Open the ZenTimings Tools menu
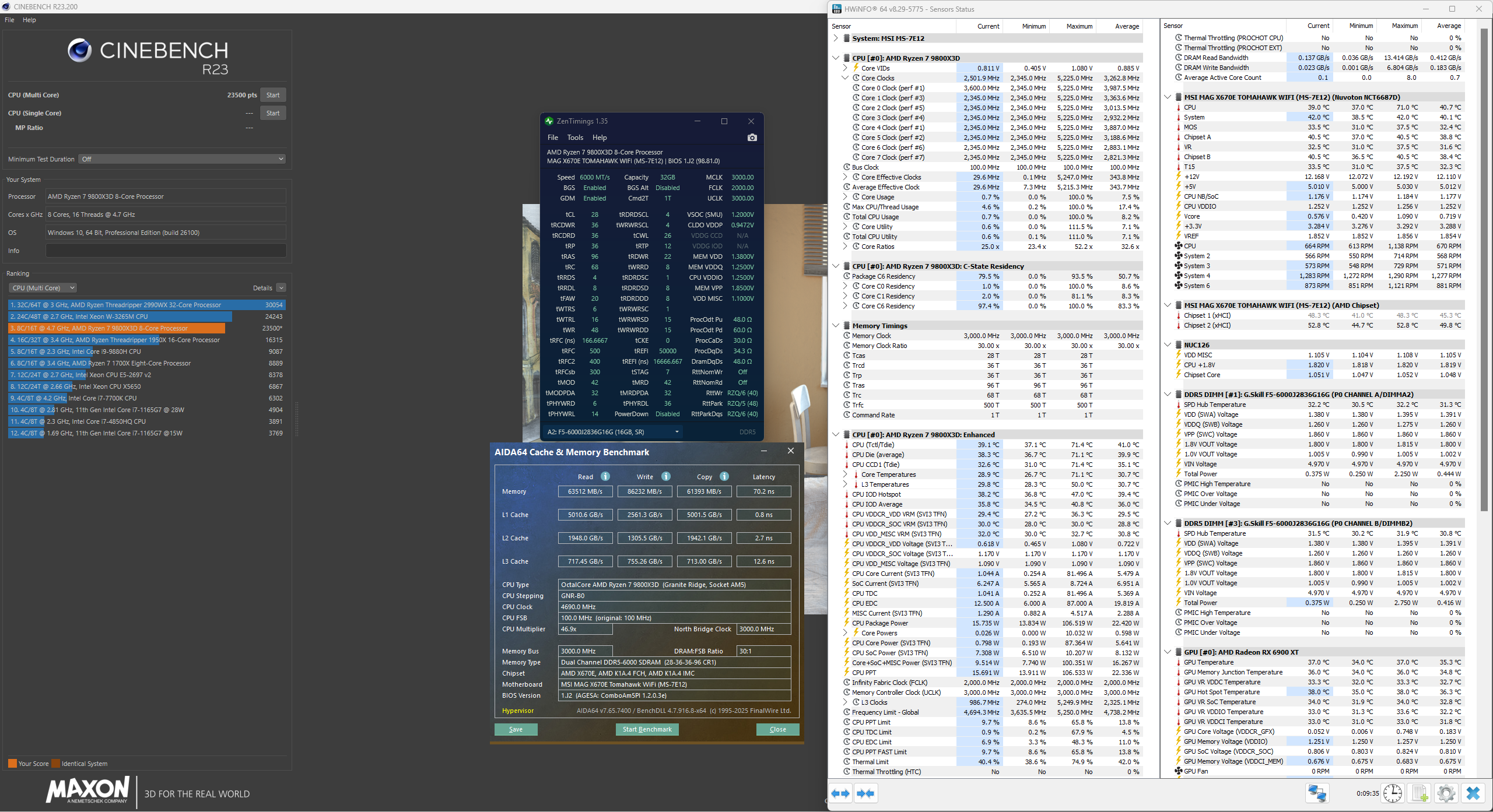The width and height of the screenshot is (1493, 812). click(x=574, y=138)
